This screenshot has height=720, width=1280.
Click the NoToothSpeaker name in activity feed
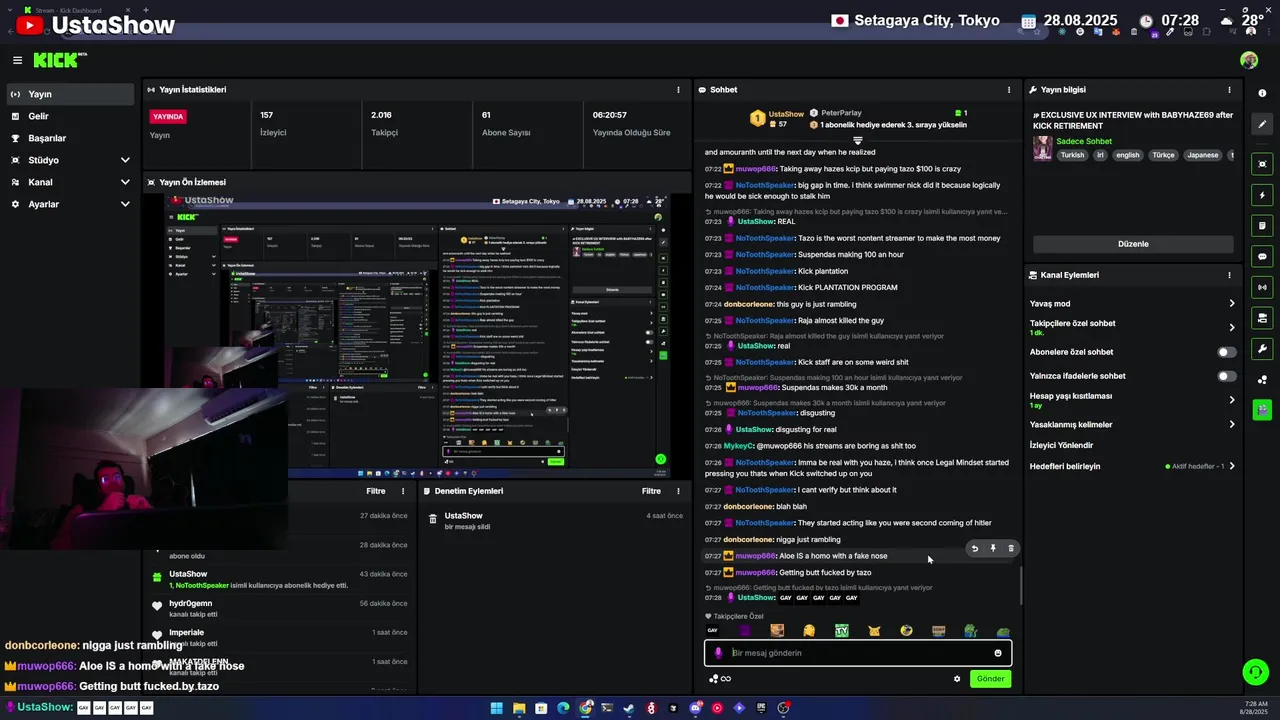[x=201, y=585]
